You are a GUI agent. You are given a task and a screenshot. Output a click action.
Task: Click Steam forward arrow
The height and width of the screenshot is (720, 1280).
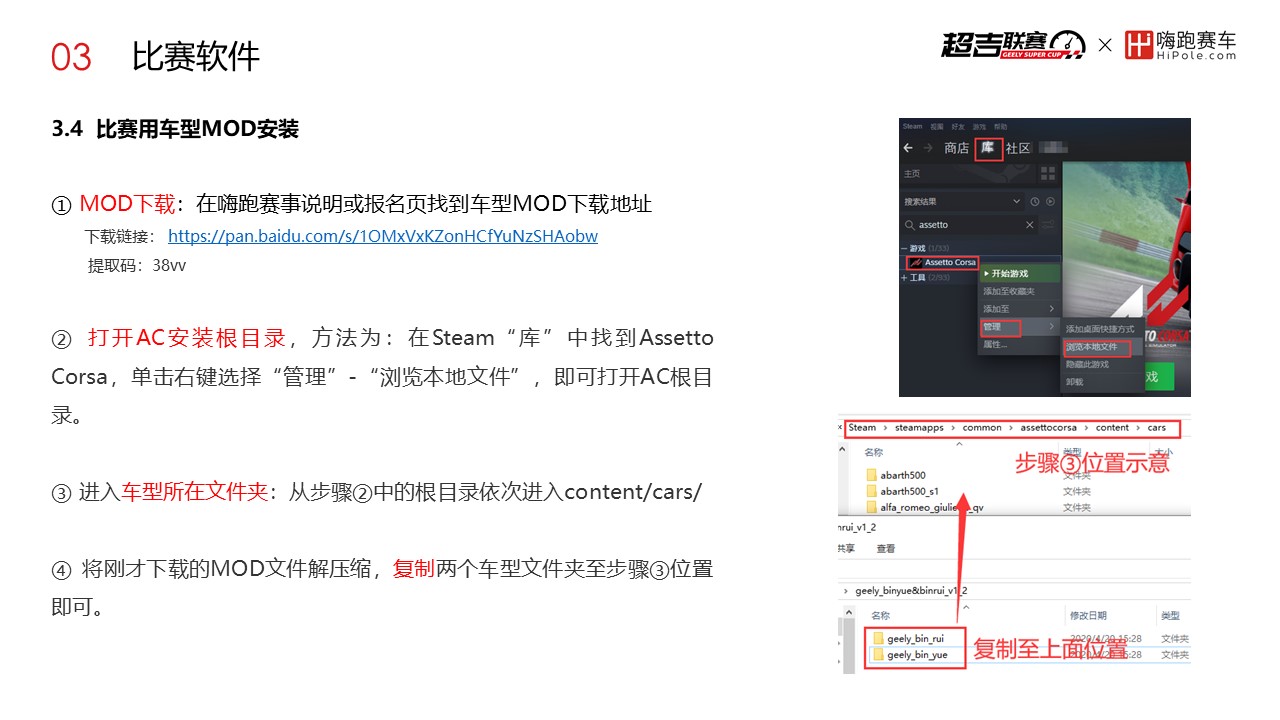point(928,148)
